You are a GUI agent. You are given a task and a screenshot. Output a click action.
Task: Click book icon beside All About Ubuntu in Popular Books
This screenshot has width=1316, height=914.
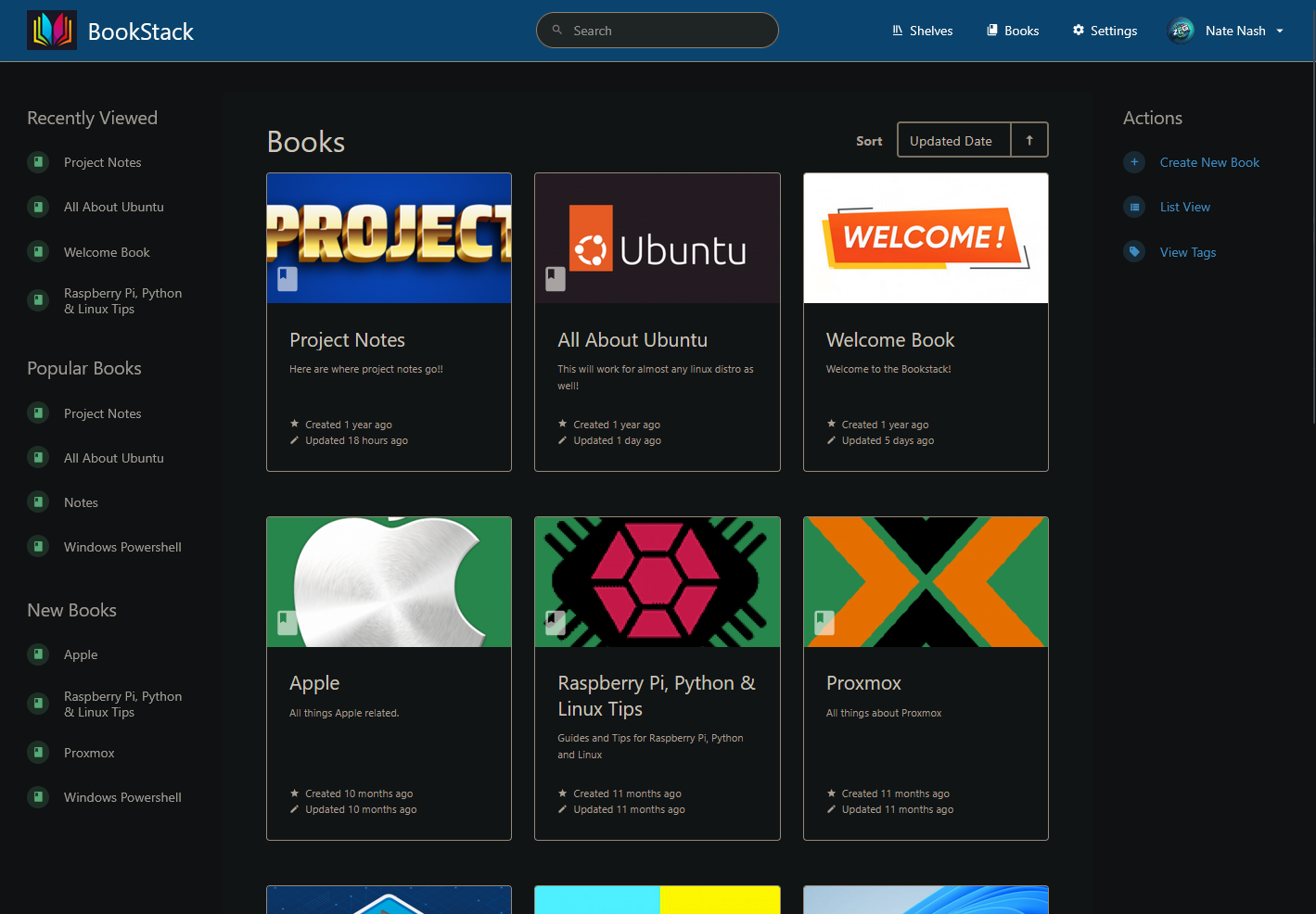coord(38,458)
